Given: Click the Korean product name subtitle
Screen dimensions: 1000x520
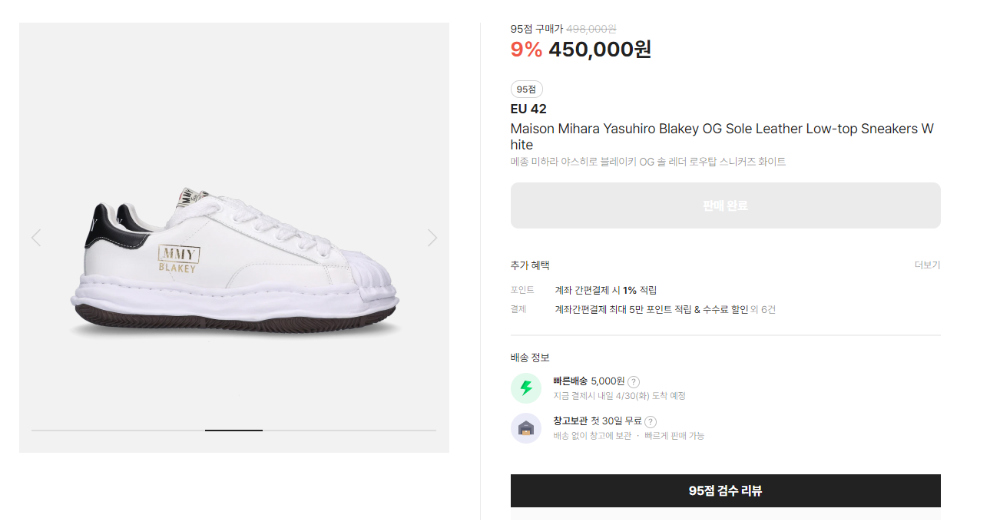Looking at the screenshot, I should tap(648, 162).
